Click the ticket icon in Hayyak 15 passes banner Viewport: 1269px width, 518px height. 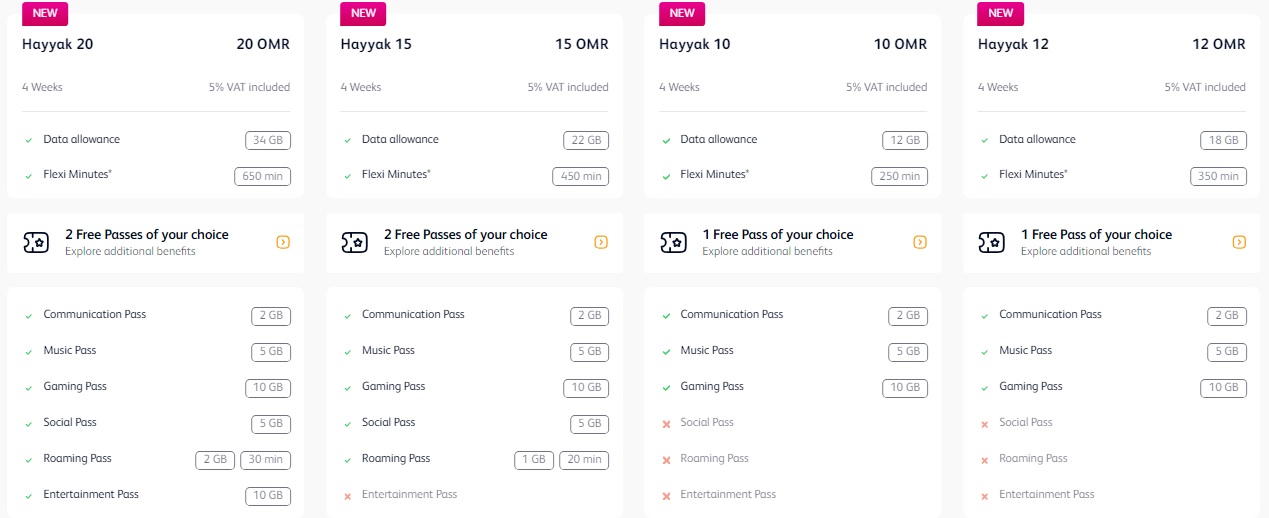[354, 242]
